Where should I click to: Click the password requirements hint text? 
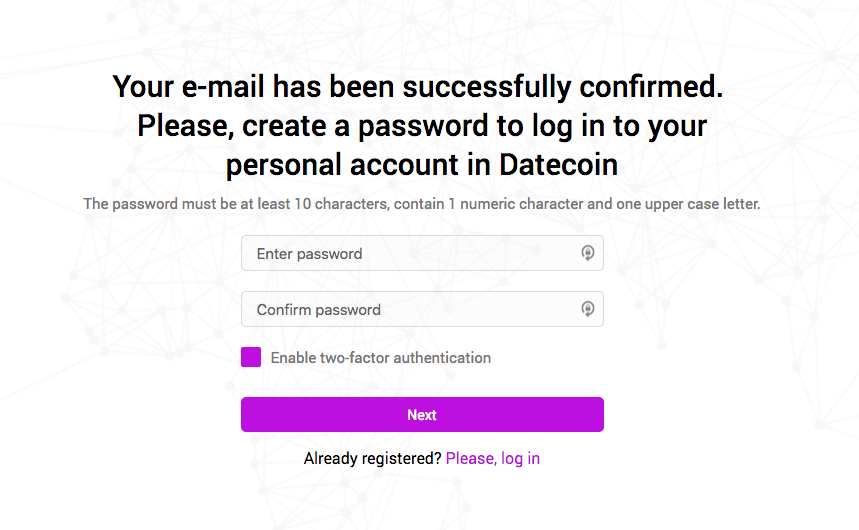click(x=421, y=204)
